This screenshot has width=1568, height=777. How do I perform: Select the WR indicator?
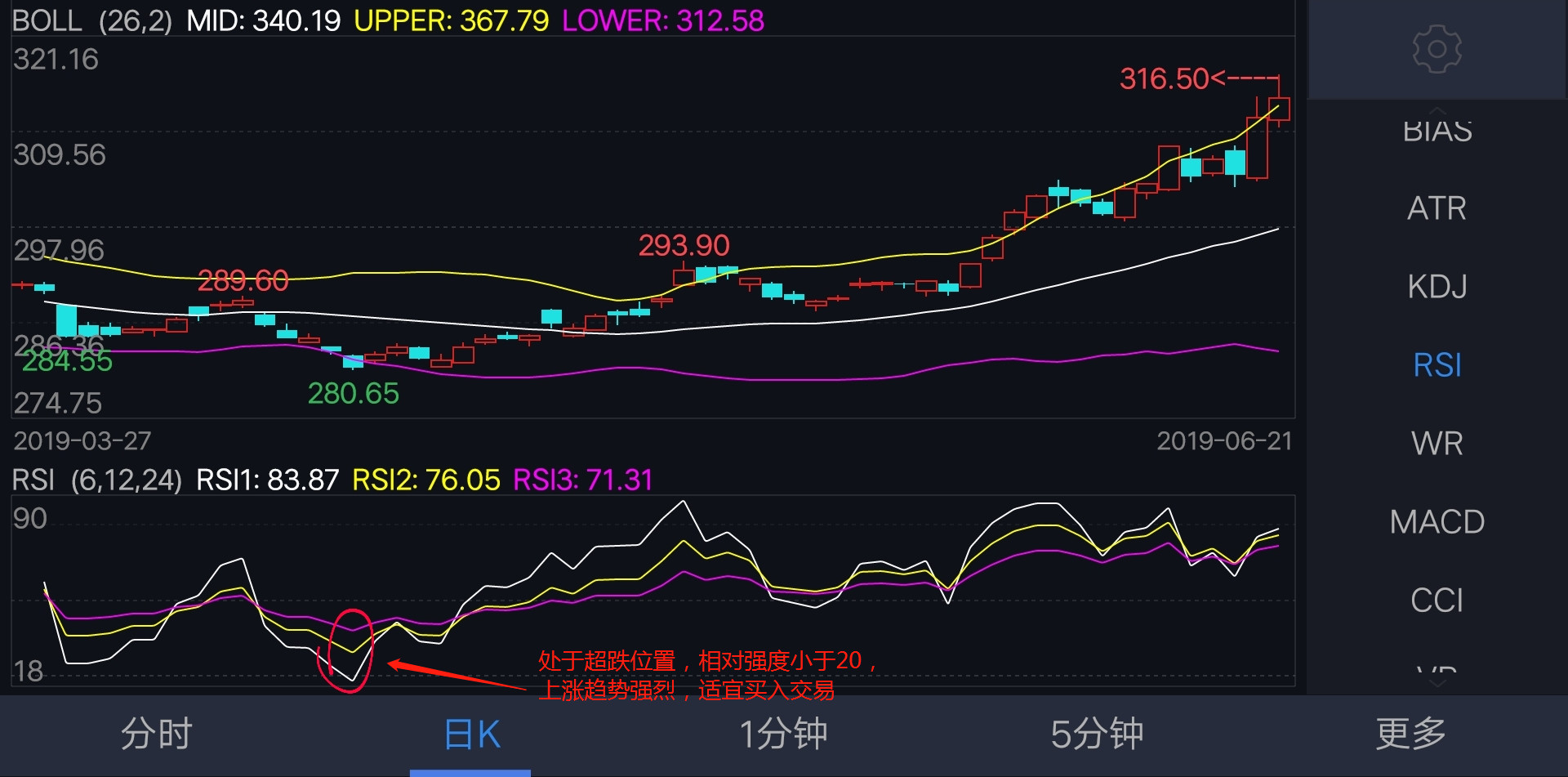point(1436,443)
